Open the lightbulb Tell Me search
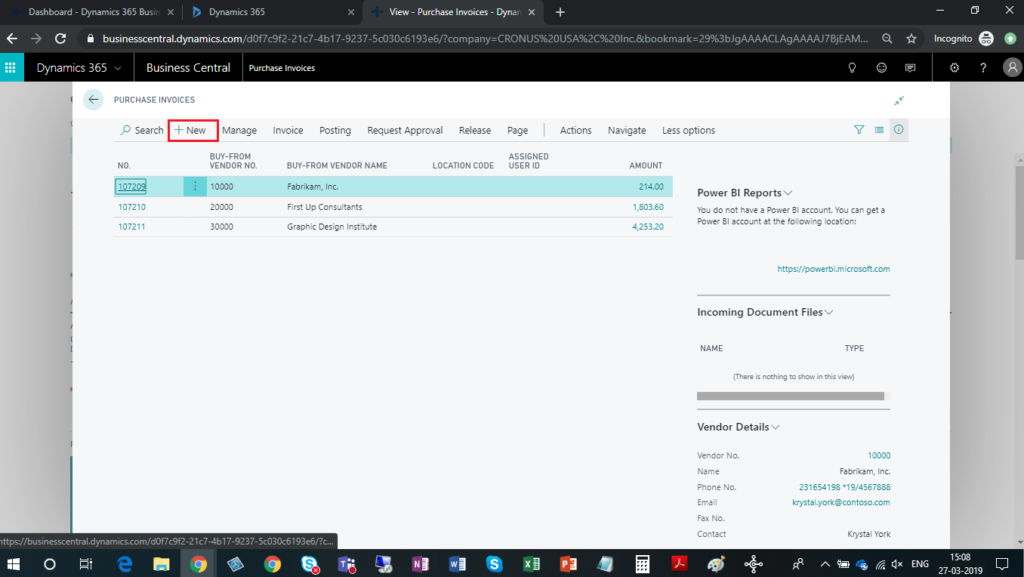 [852, 68]
